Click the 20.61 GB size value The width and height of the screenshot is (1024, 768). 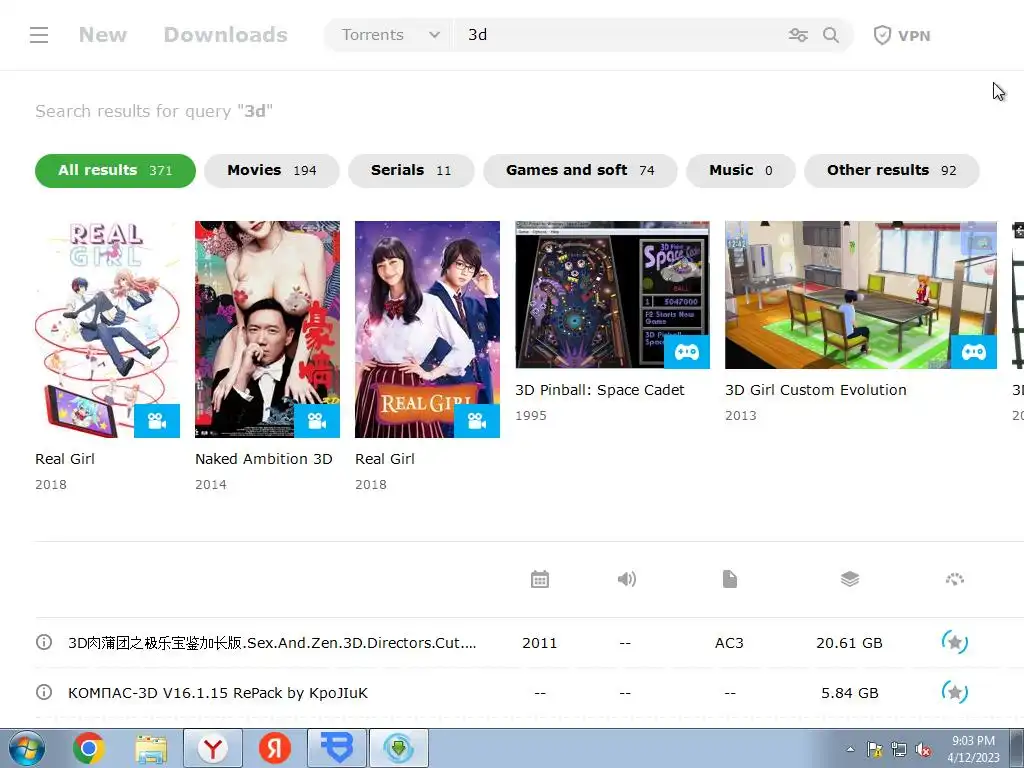(x=849, y=643)
